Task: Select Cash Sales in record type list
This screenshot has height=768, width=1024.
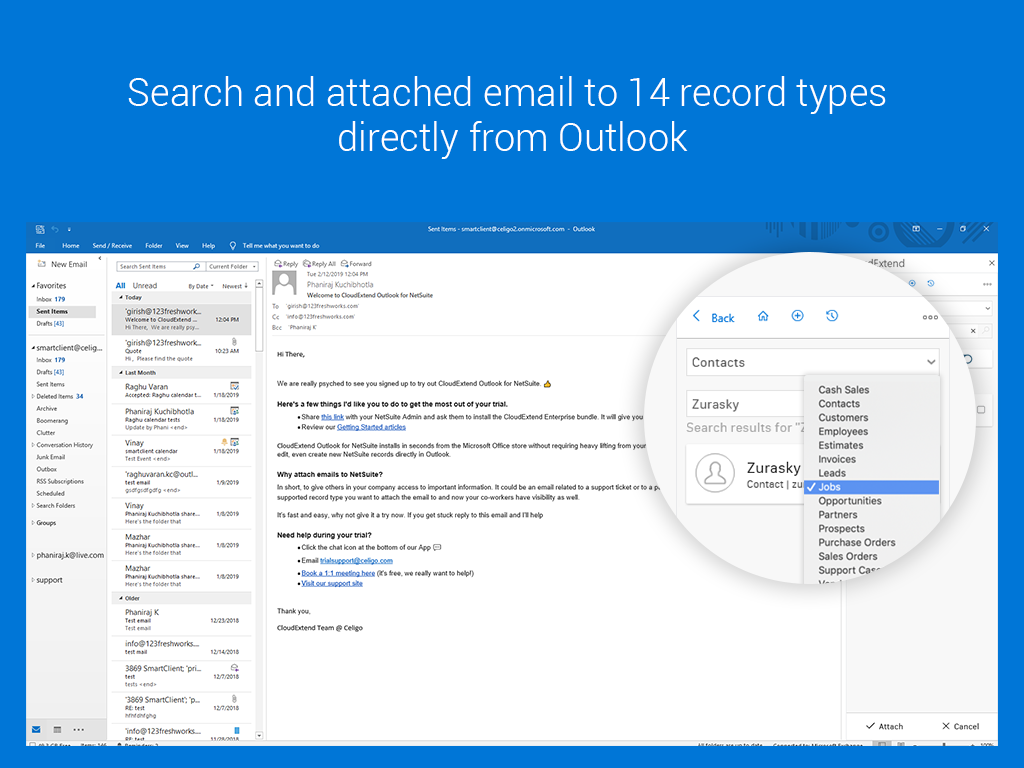Action: point(843,389)
